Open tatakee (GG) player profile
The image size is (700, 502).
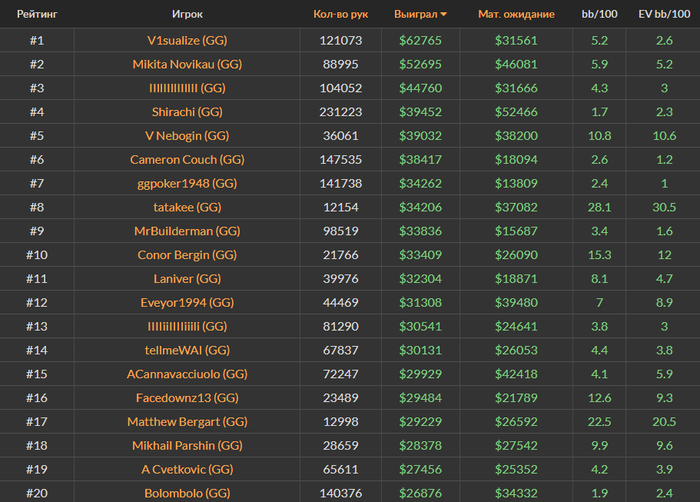[x=187, y=207]
